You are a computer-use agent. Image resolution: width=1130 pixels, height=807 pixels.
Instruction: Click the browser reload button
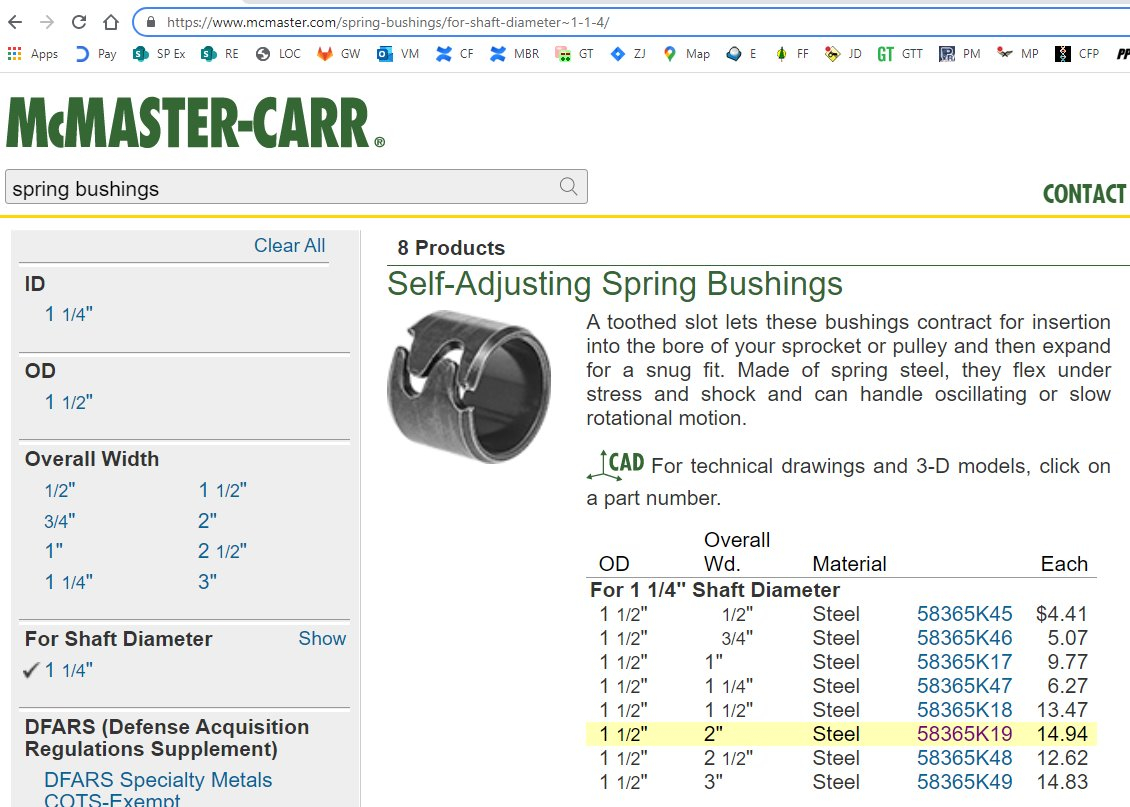click(79, 22)
